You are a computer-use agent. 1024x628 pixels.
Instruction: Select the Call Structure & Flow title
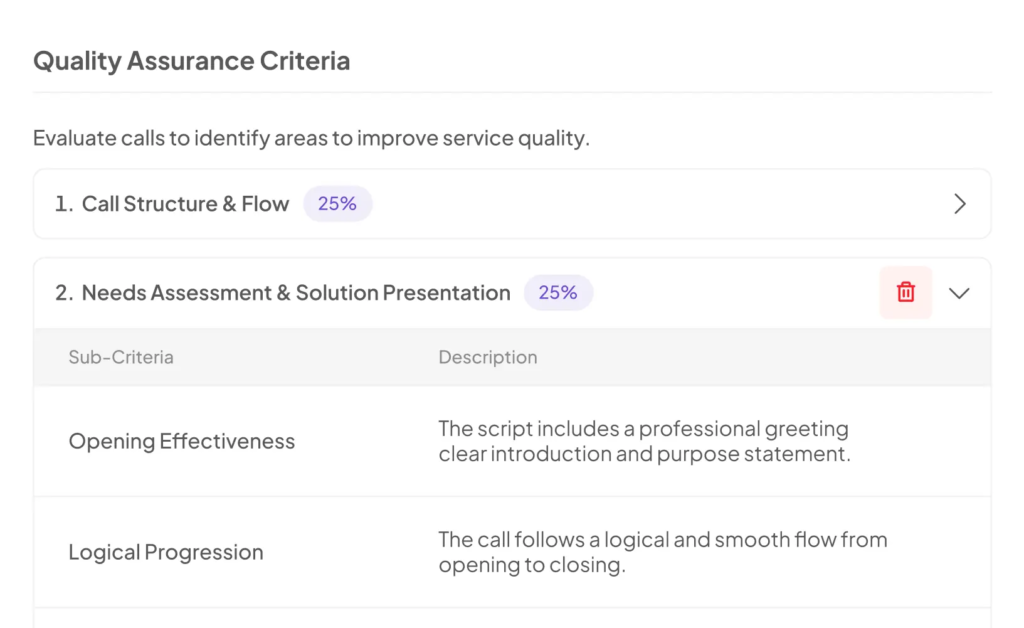coord(185,204)
